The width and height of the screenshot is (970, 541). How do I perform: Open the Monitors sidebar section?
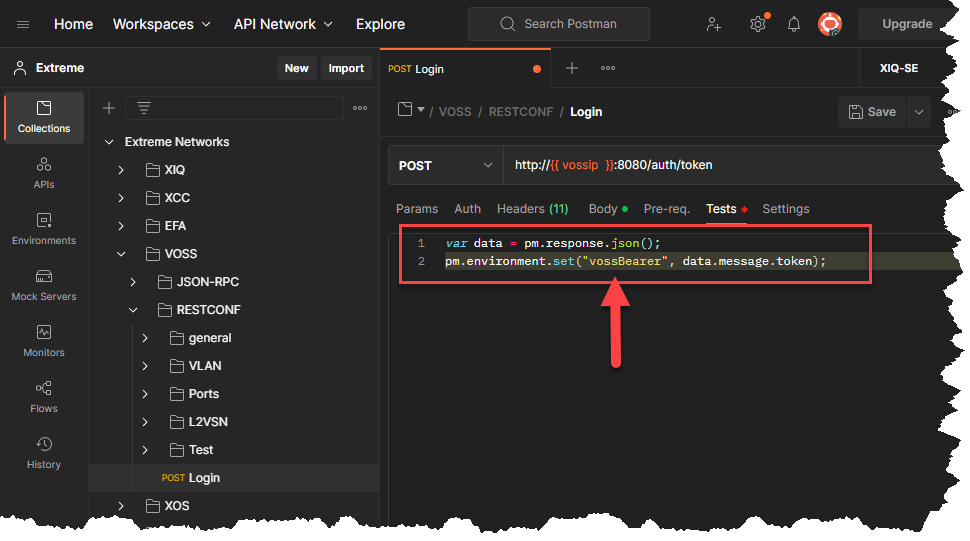coord(44,341)
